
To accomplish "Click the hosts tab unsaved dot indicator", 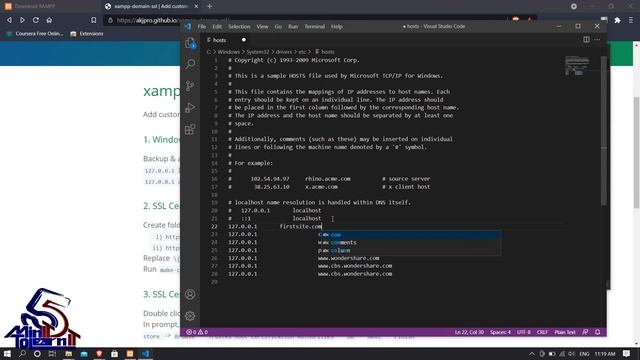I will click(244, 40).
